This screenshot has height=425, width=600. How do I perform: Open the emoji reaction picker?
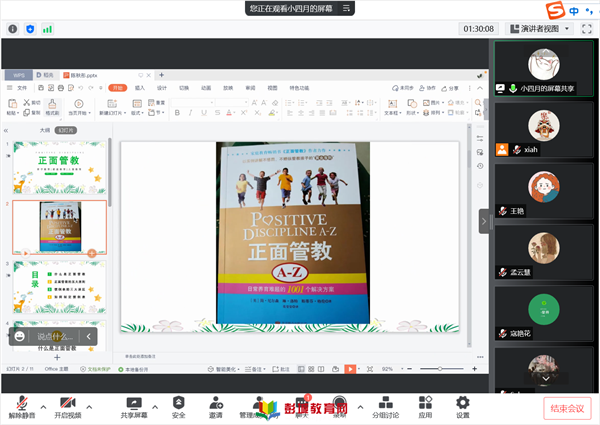[x=20, y=336]
